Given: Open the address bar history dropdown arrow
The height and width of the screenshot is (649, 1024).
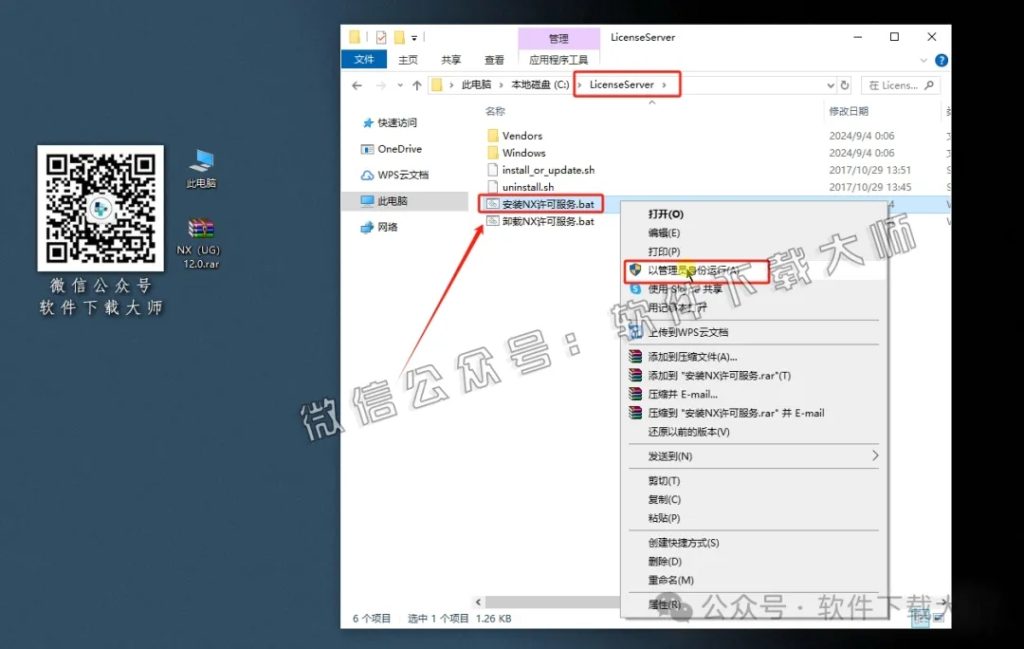Looking at the screenshot, I should (x=830, y=84).
